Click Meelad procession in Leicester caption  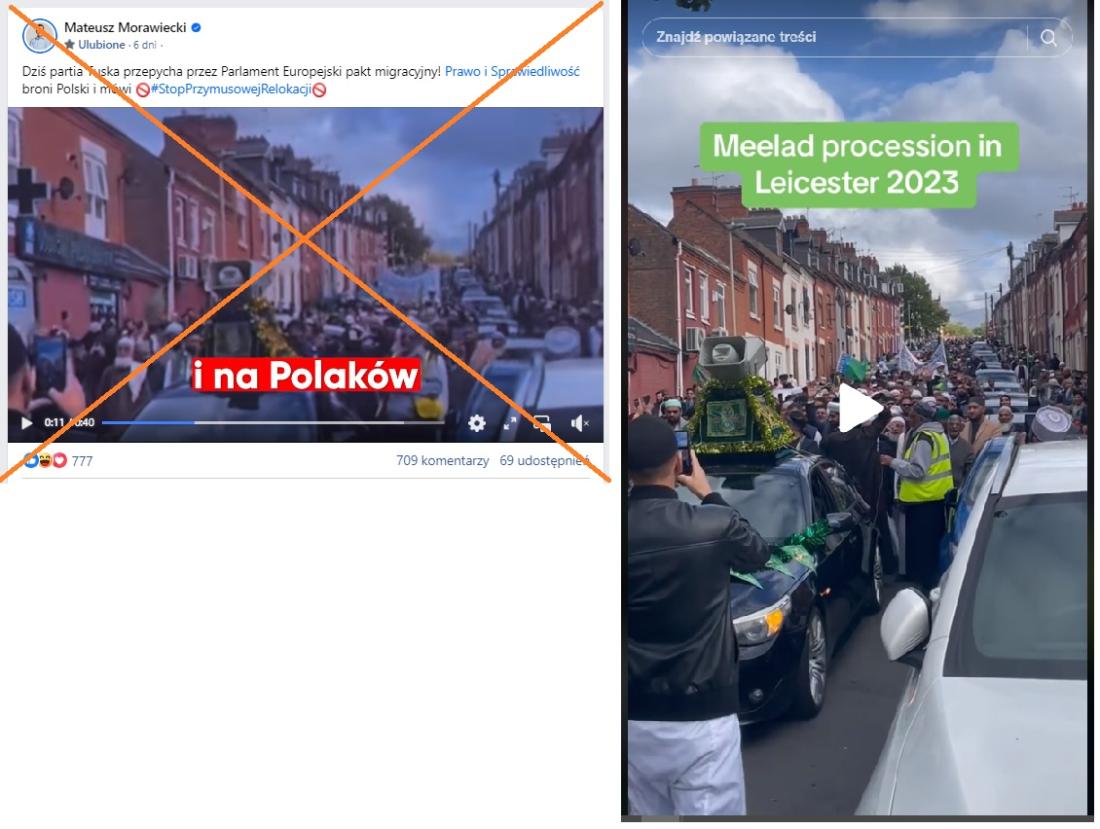click(x=858, y=165)
